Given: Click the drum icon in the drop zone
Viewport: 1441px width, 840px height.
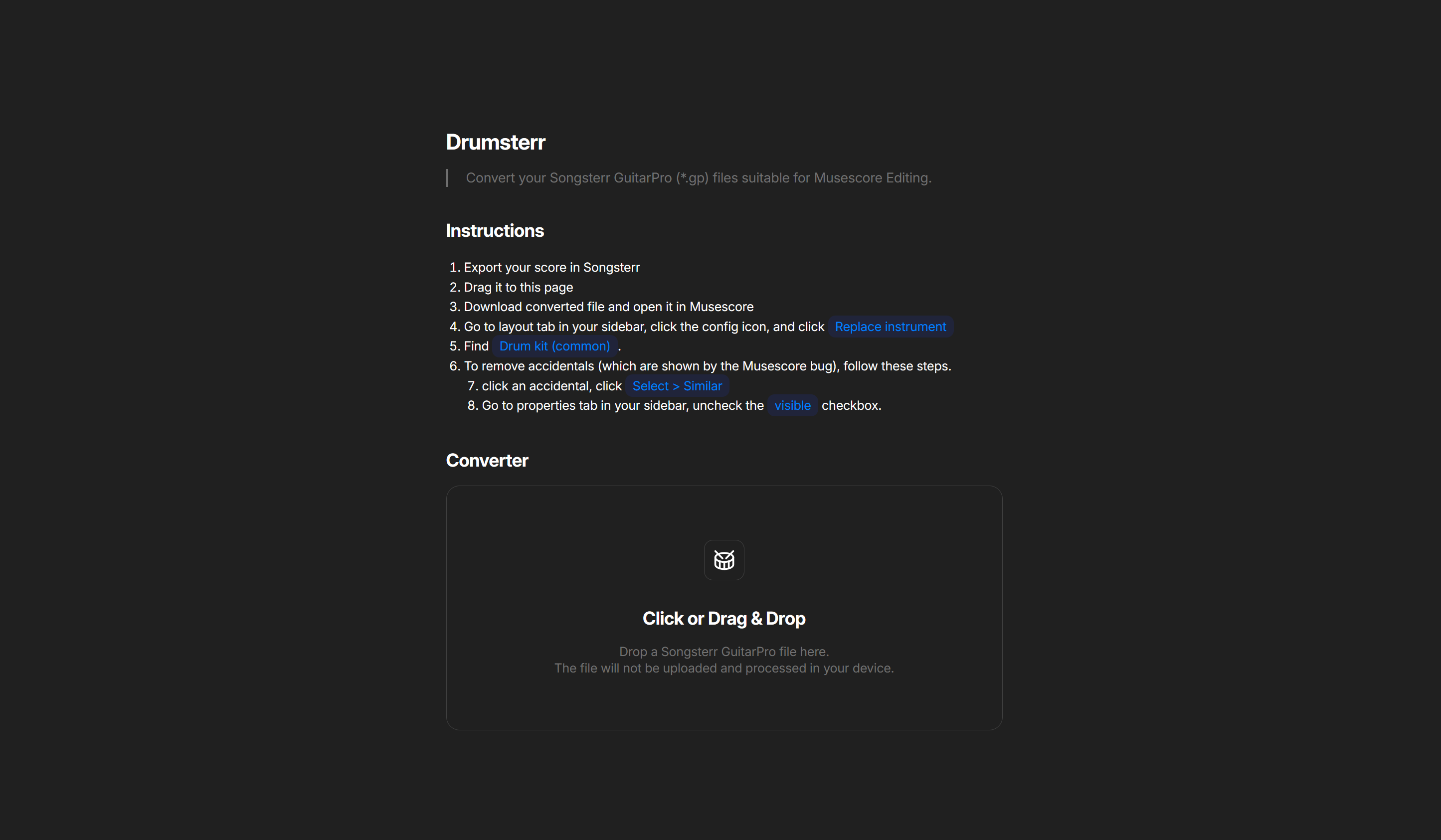Looking at the screenshot, I should (x=724, y=560).
